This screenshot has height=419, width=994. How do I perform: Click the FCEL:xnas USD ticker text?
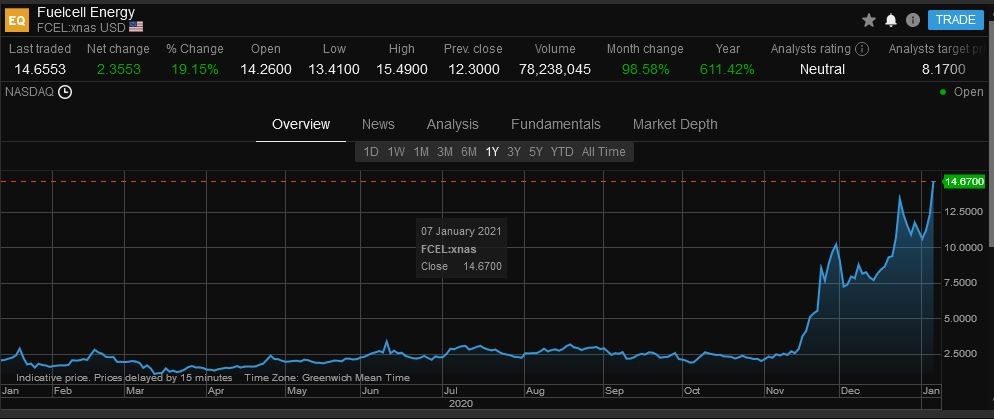(82, 27)
